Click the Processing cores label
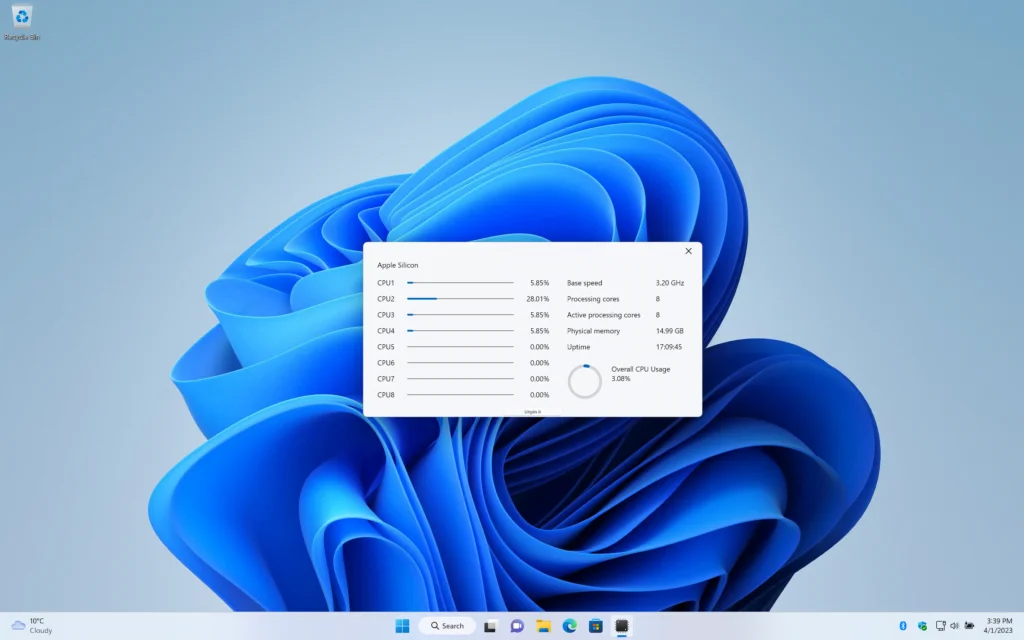 pyautogui.click(x=593, y=298)
